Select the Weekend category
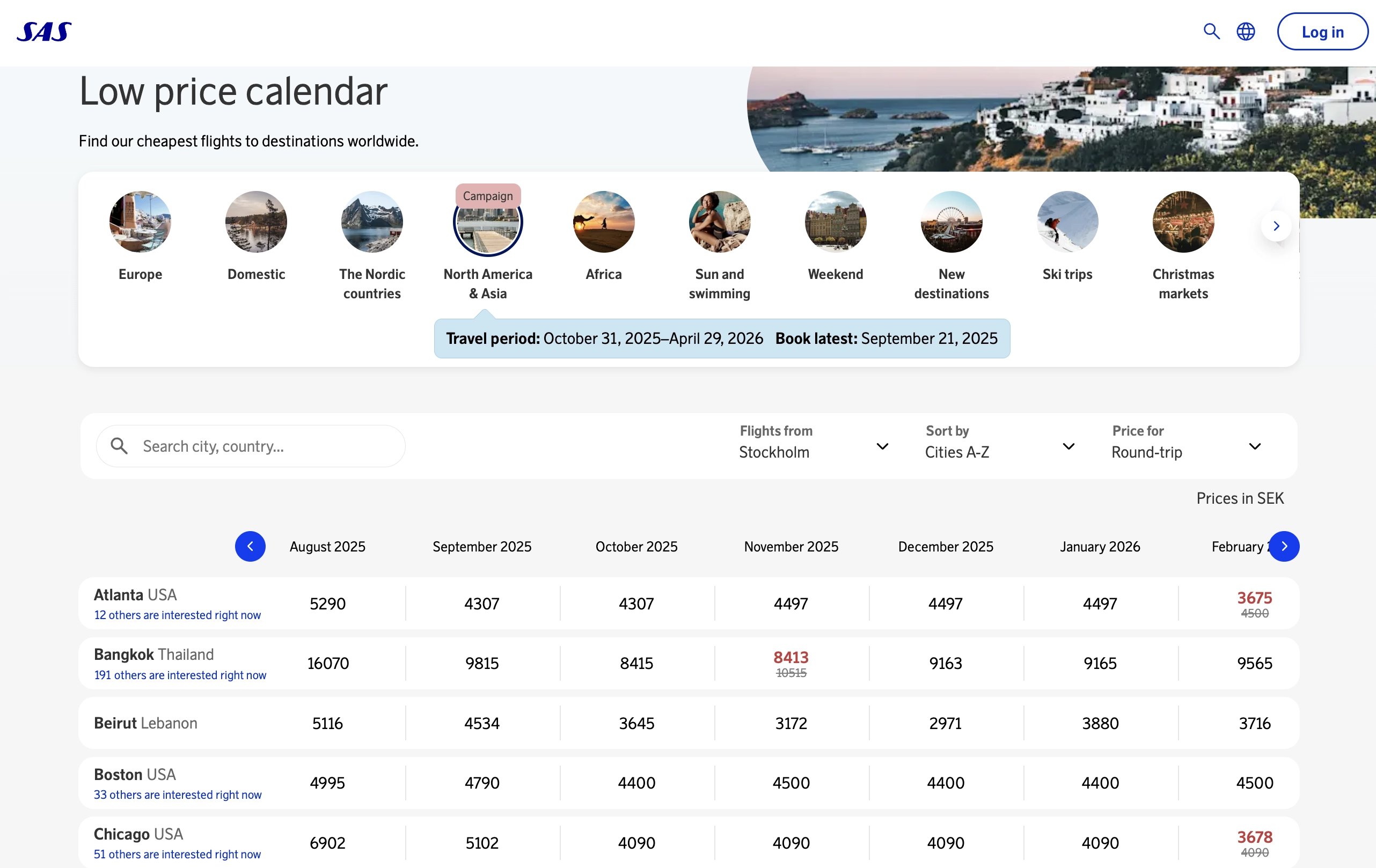The image size is (1376, 868). (836, 222)
